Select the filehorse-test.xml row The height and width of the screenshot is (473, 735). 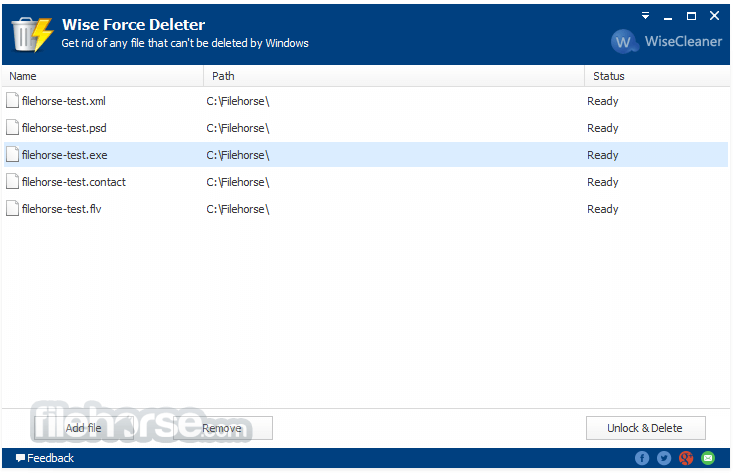click(x=366, y=101)
